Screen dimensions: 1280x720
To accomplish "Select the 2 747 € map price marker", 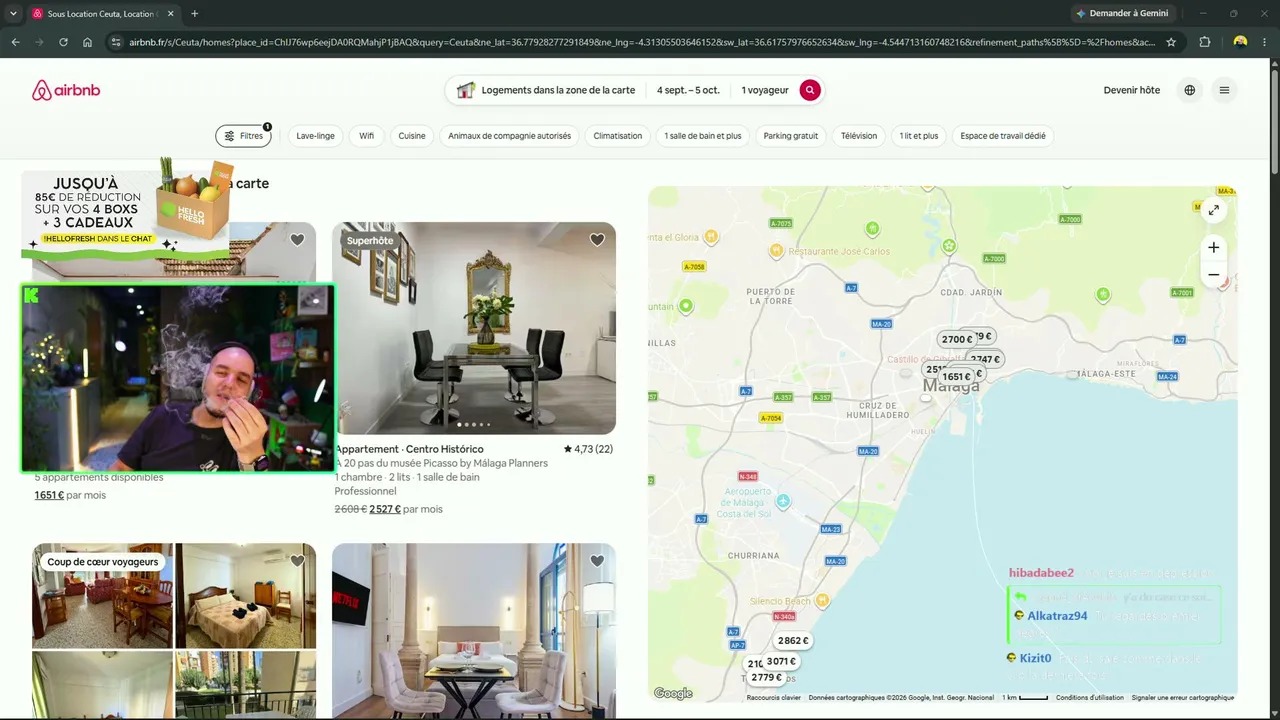I will (986, 359).
